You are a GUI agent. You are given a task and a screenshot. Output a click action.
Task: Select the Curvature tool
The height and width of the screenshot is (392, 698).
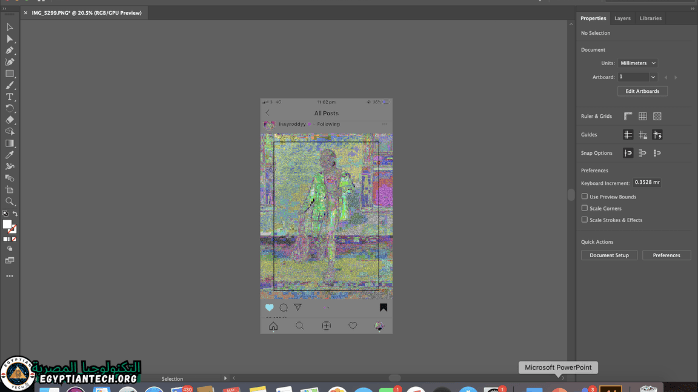click(x=9, y=62)
